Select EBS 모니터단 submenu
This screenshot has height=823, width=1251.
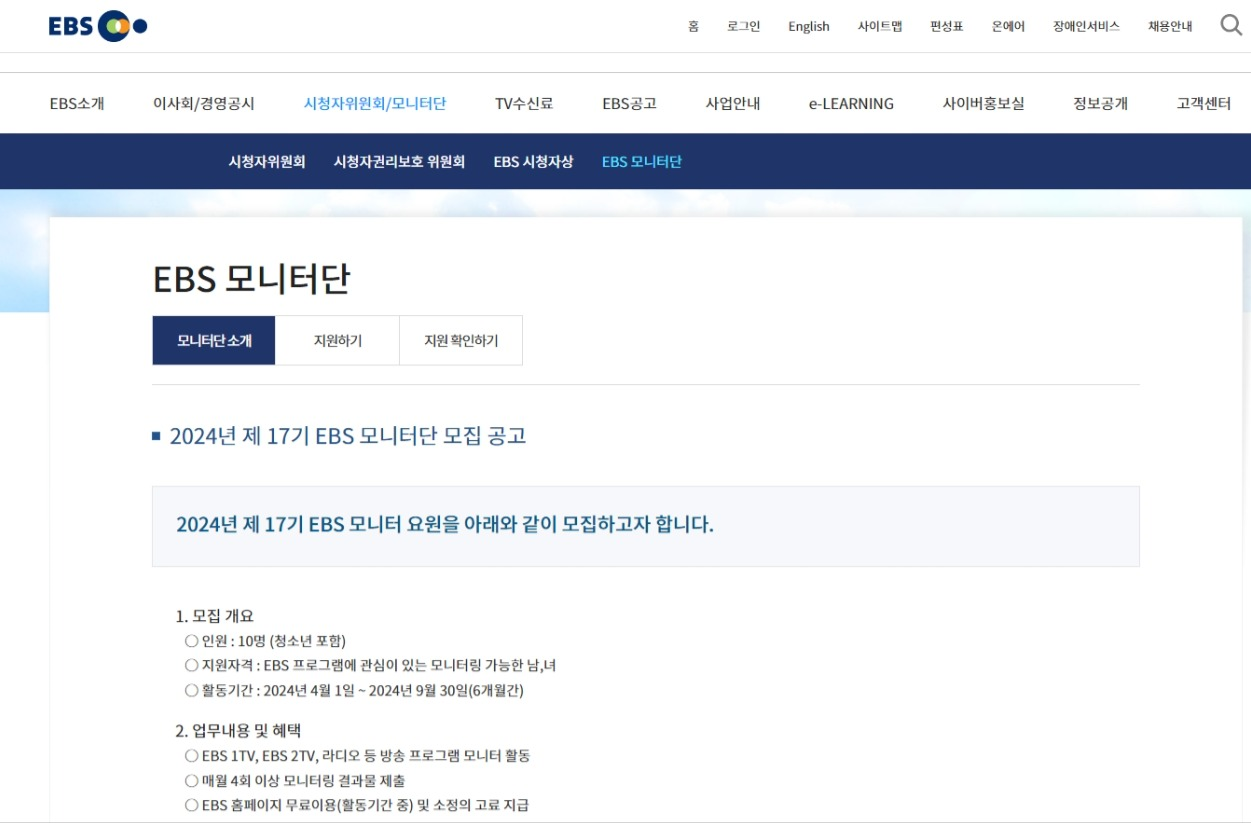[x=642, y=161]
